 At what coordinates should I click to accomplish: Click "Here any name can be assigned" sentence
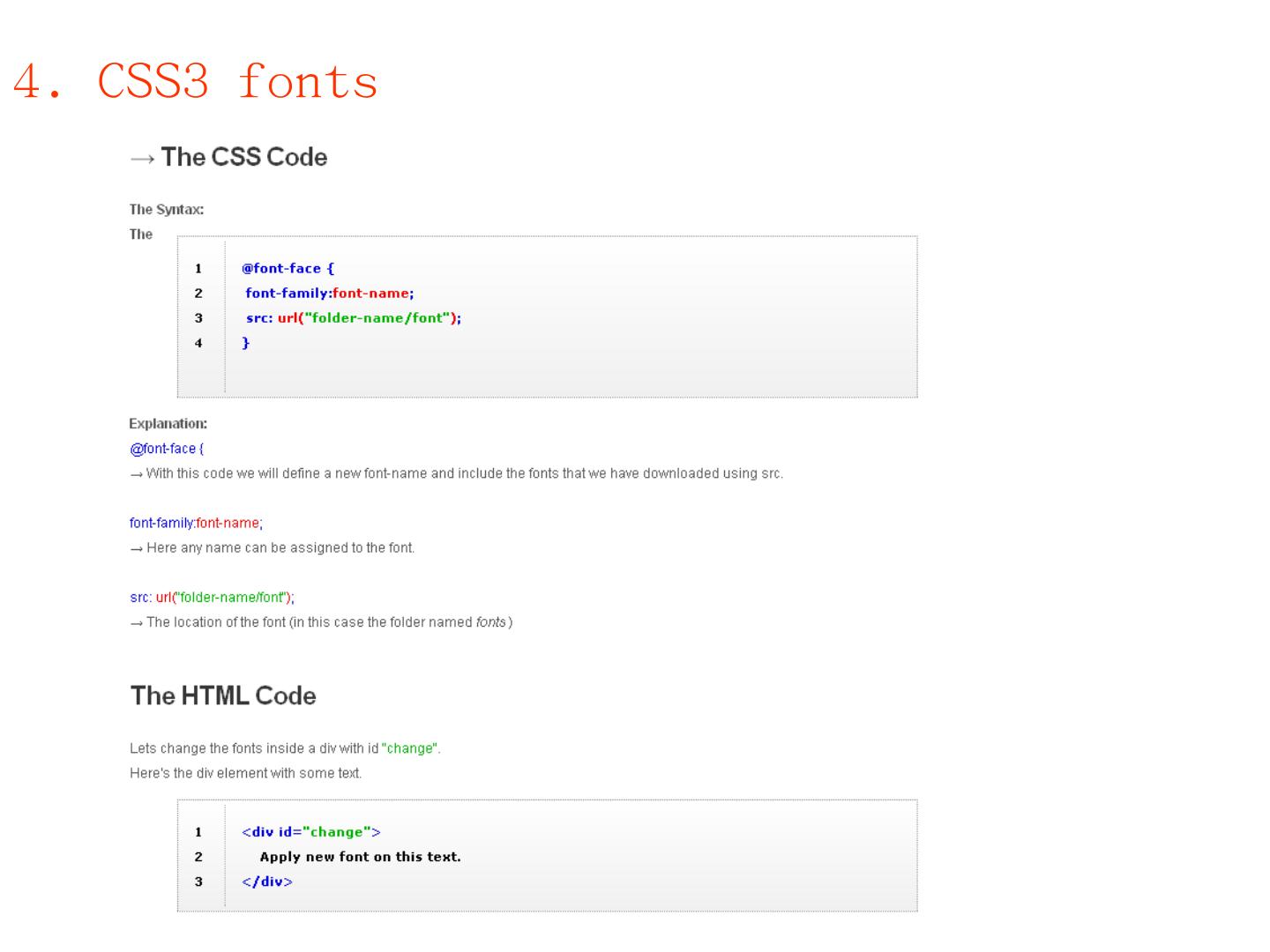coord(280,547)
